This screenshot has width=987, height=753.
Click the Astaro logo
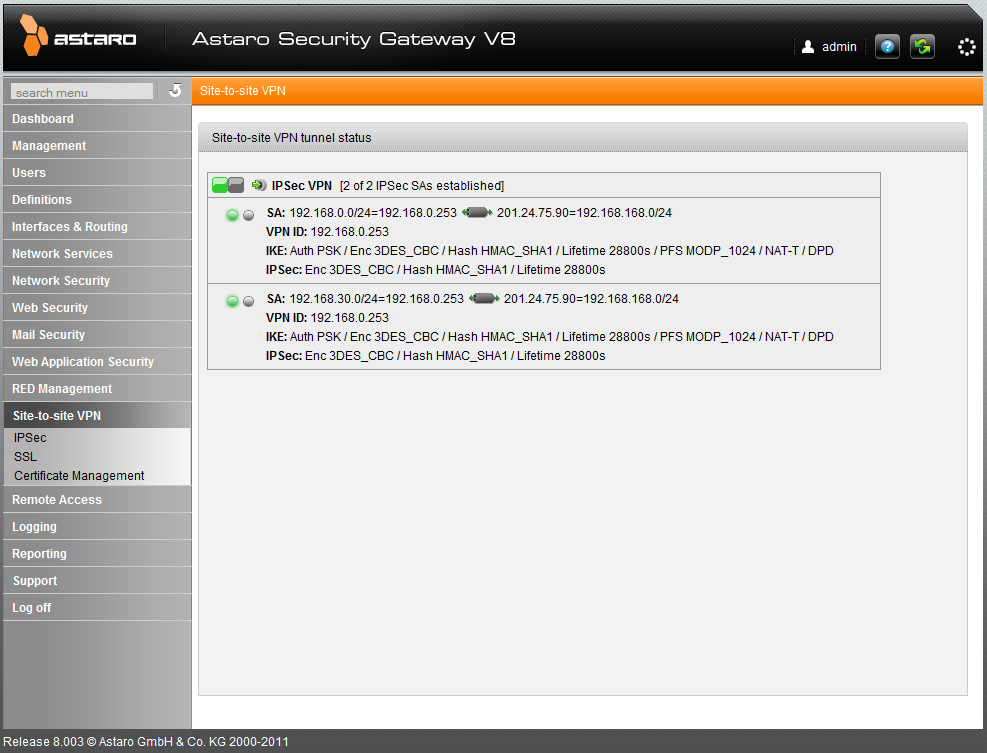pos(78,36)
